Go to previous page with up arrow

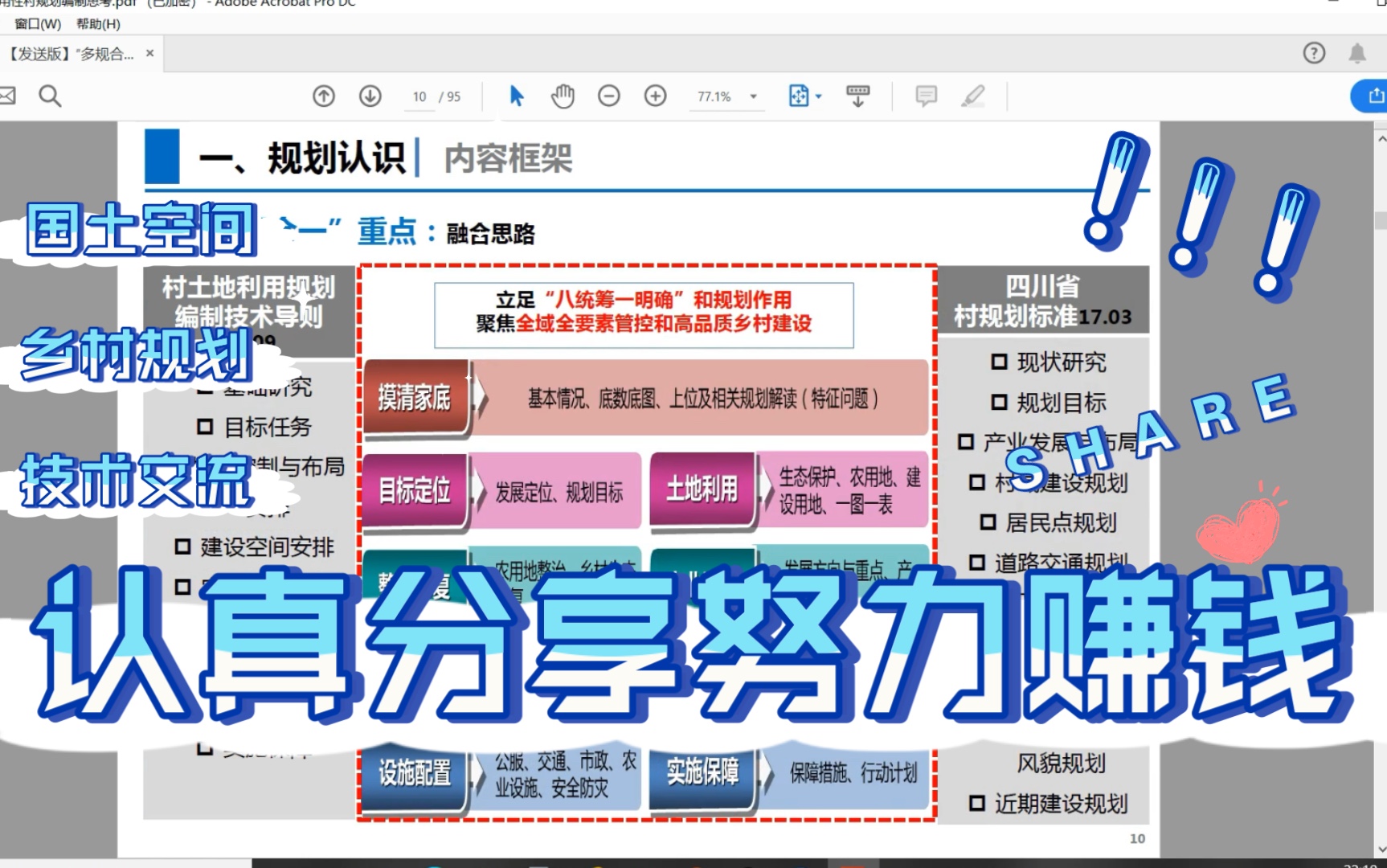pos(324,96)
